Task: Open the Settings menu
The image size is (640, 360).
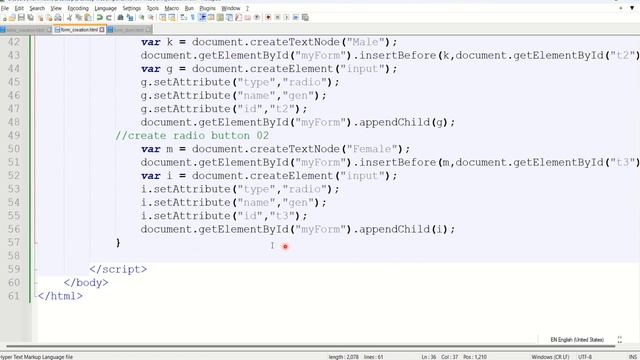Action: point(132,8)
